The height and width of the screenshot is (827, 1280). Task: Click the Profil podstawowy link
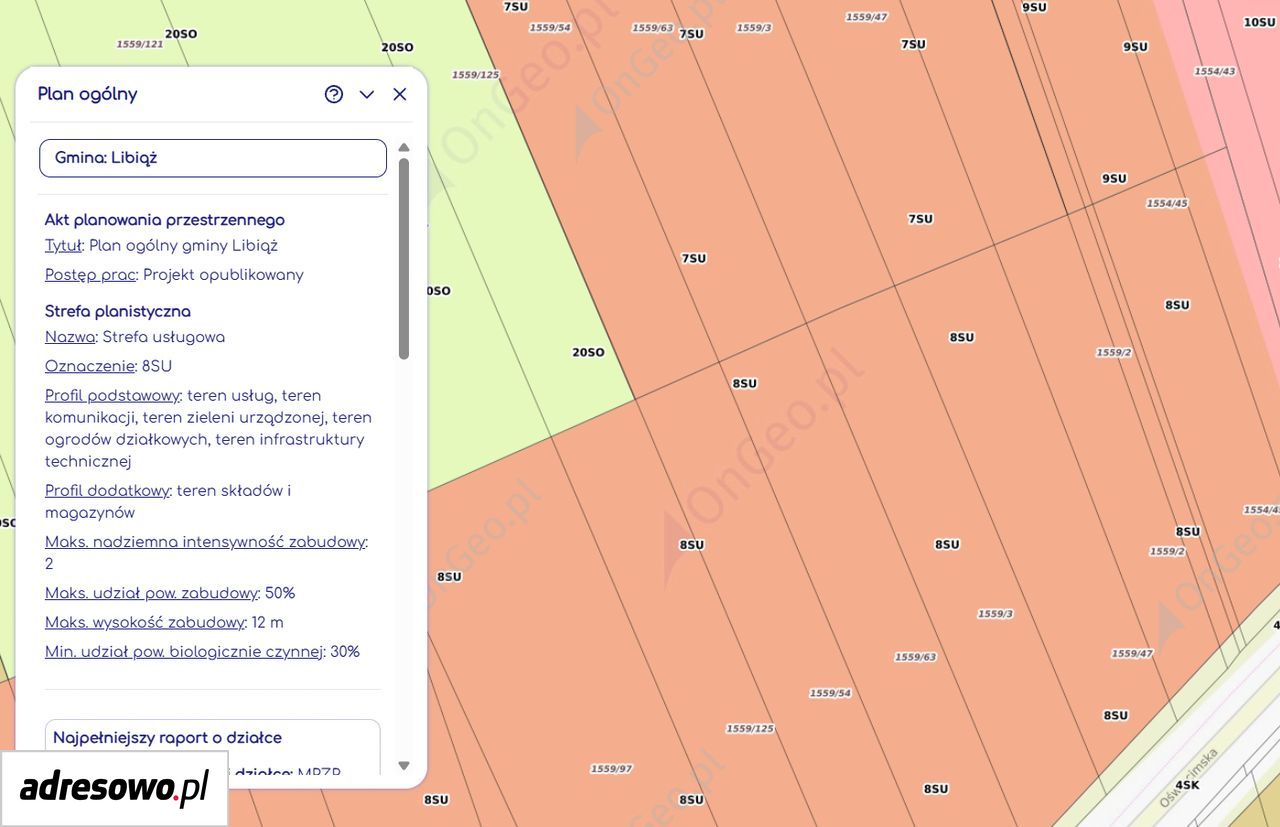click(112, 395)
